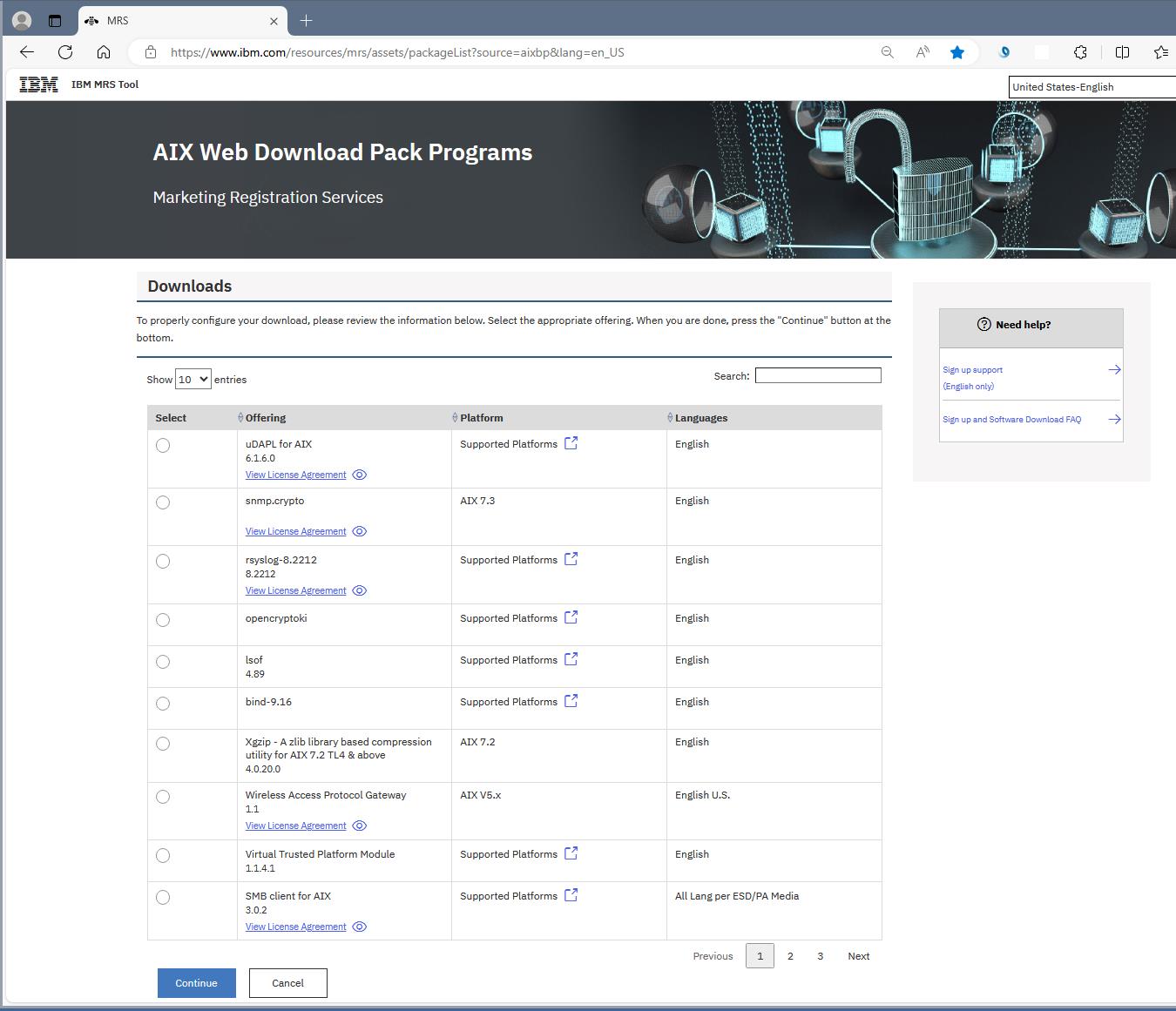
Task: Click current page 1 button
Action: pyautogui.click(x=760, y=956)
